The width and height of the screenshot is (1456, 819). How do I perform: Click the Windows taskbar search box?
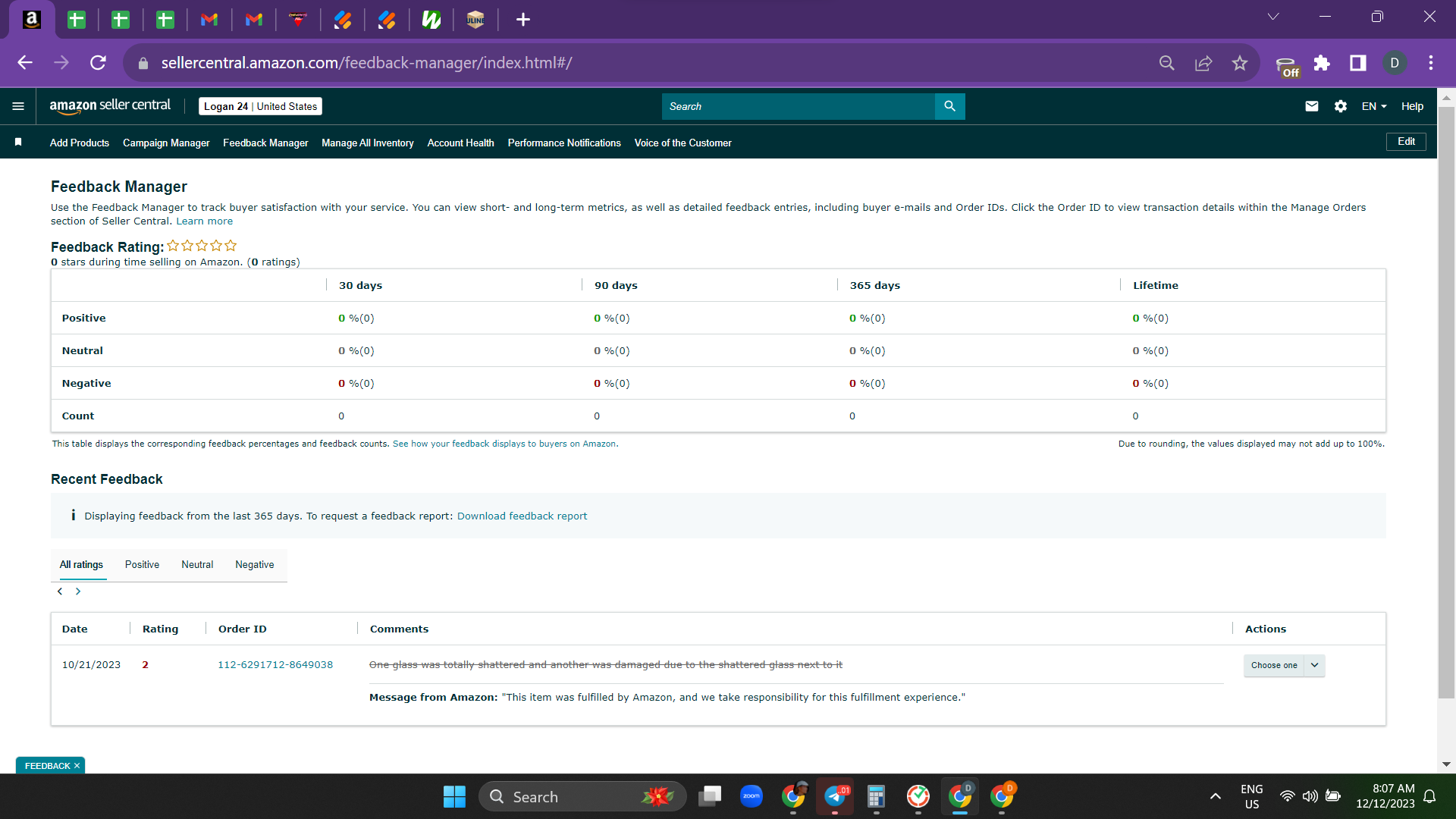[582, 796]
